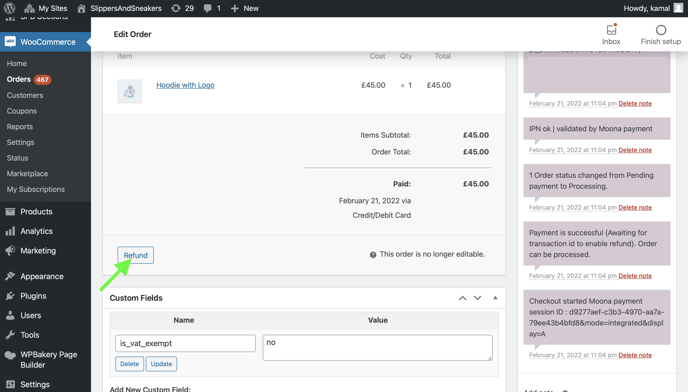Move Custom Fields panel up
The image size is (688, 392).
(462, 298)
